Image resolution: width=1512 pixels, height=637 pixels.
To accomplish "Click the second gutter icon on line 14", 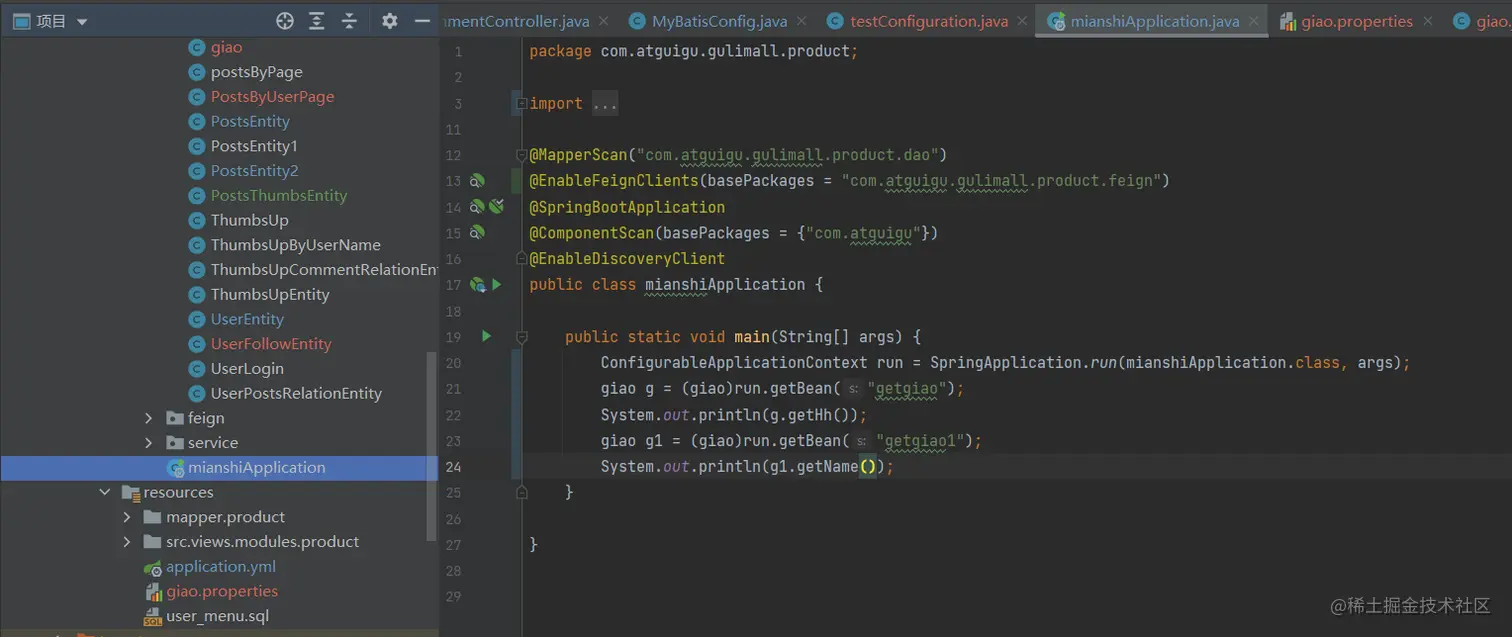I will coord(496,207).
